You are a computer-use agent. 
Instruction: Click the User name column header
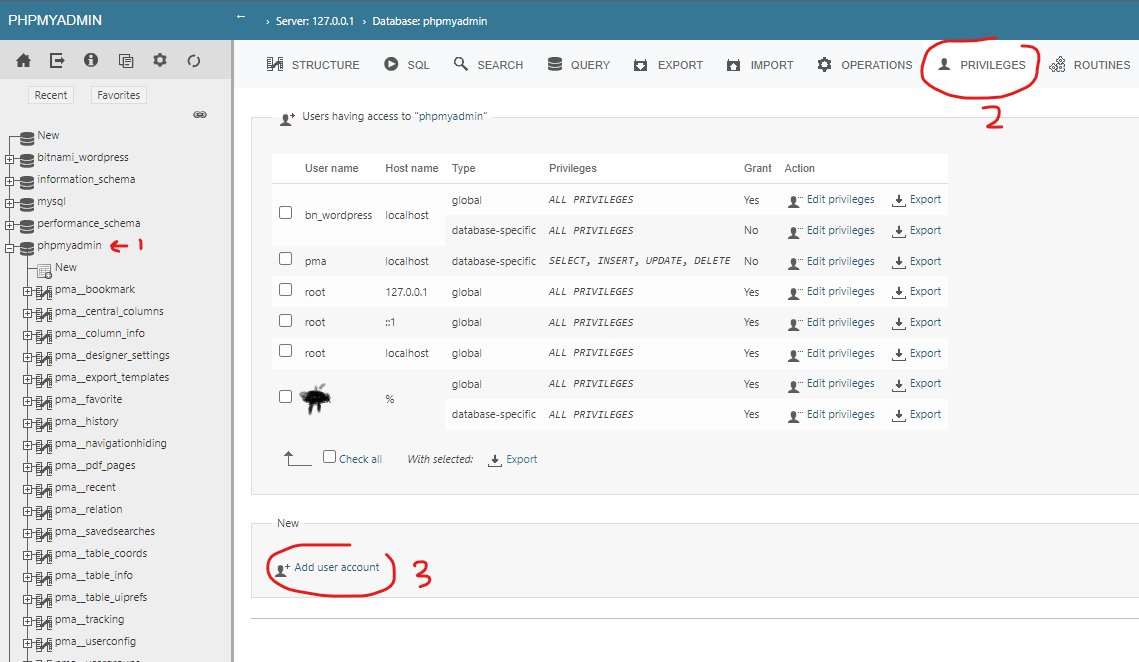(x=331, y=168)
